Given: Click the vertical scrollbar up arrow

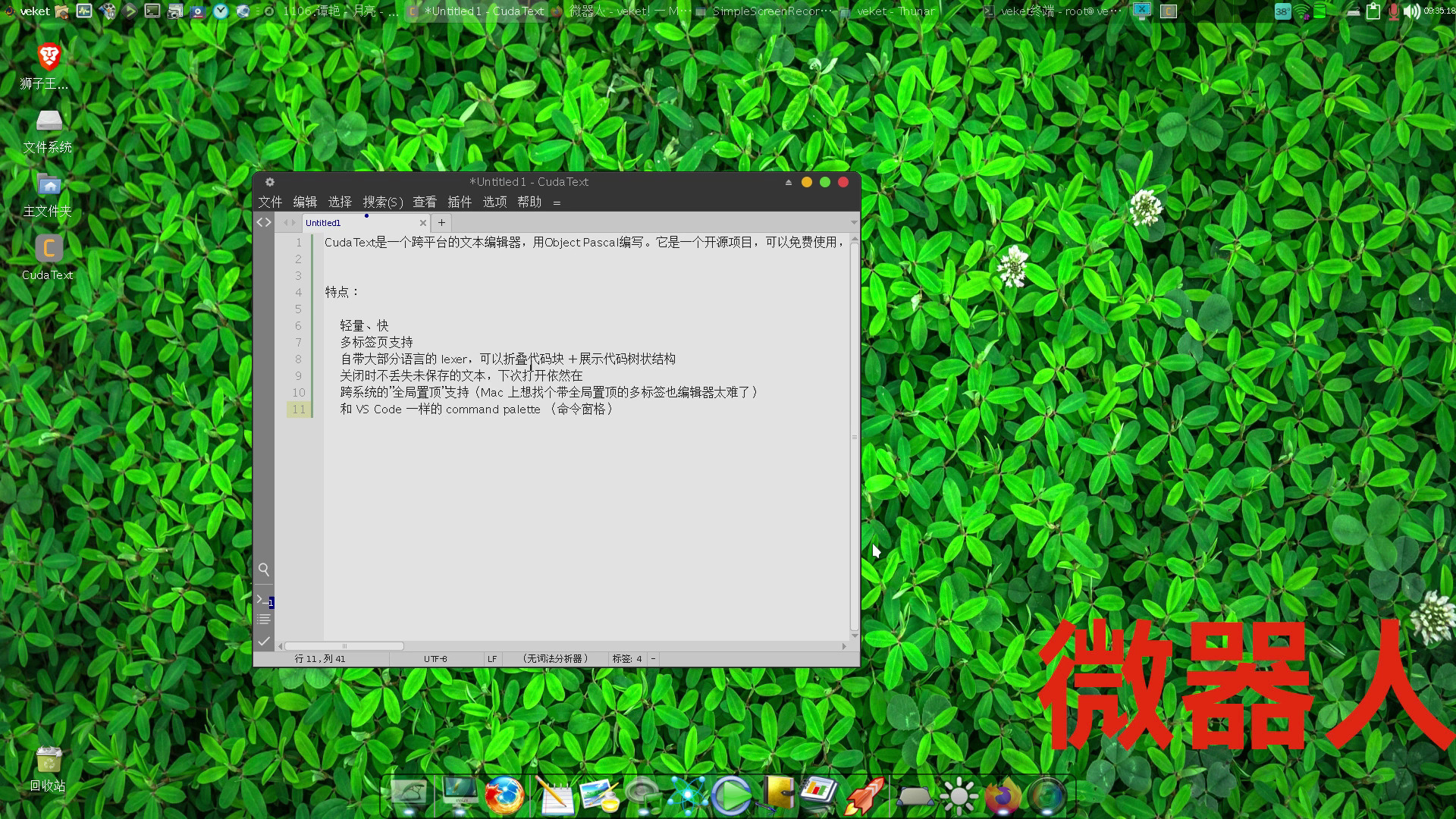Looking at the screenshot, I should [855, 239].
